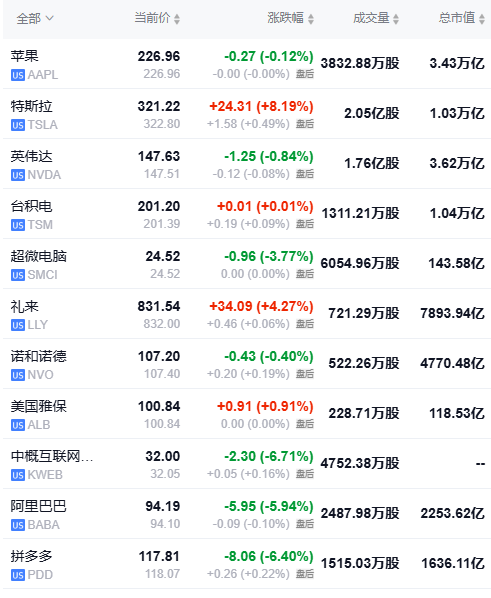Sort by 涨跌幅 using its sort arrows

tap(311, 19)
